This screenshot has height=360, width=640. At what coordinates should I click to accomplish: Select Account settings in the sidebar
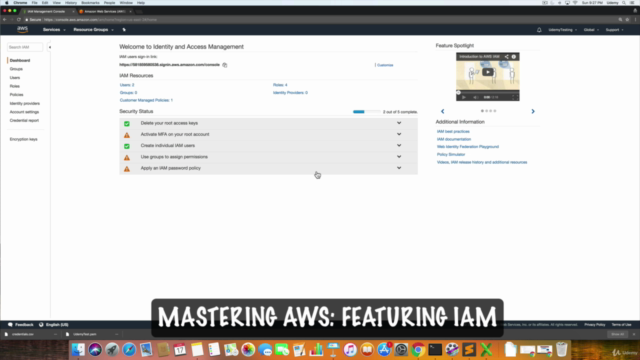point(24,112)
